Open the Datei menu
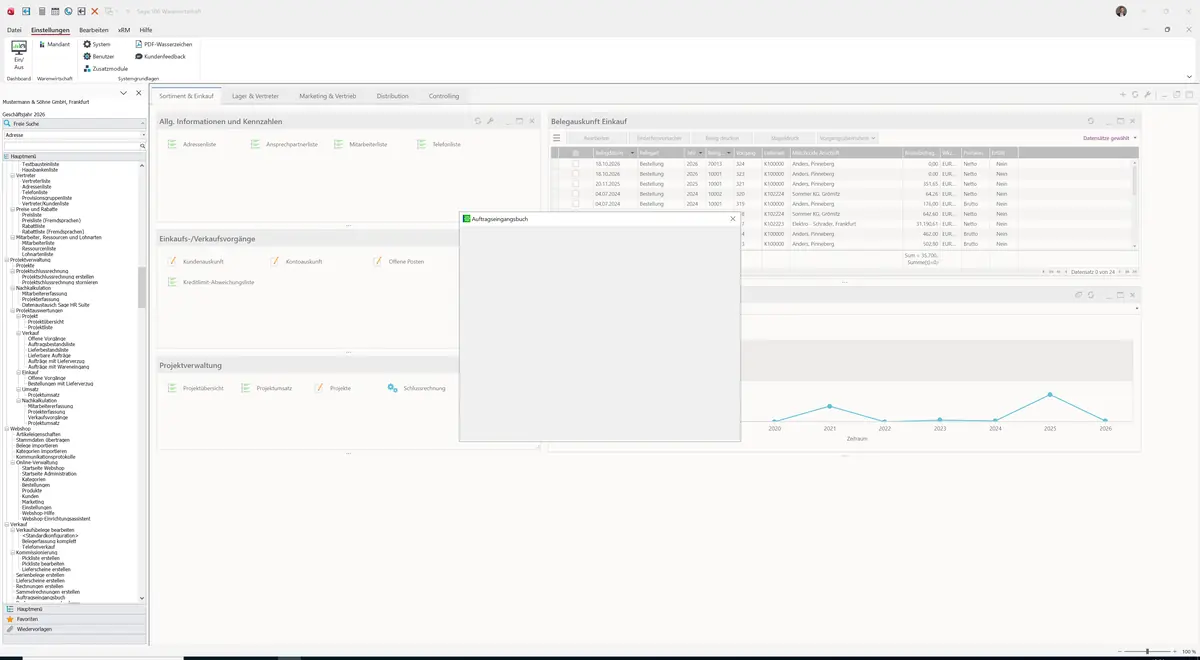Viewport: 1200px width, 660px height. [14, 30]
